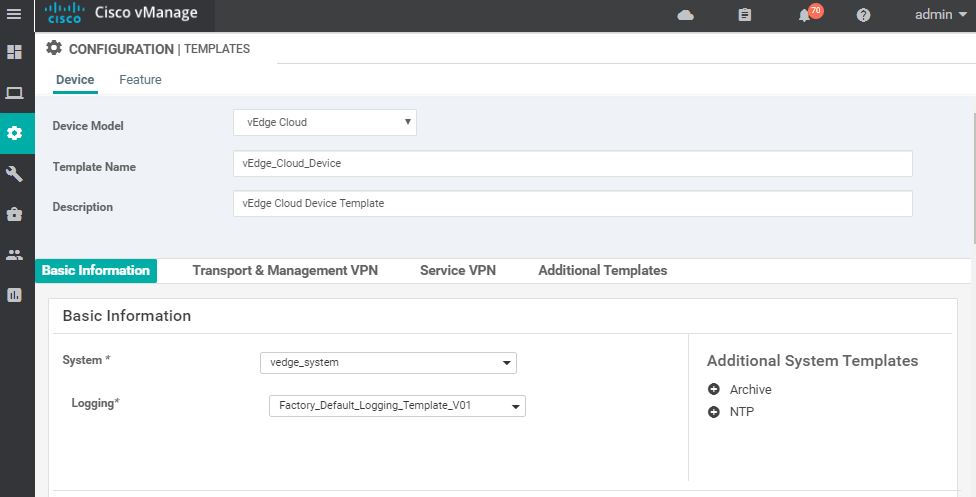Viewport: 976px width, 497px height.
Task: Click the Cisco vManage logo
Action: (65, 13)
